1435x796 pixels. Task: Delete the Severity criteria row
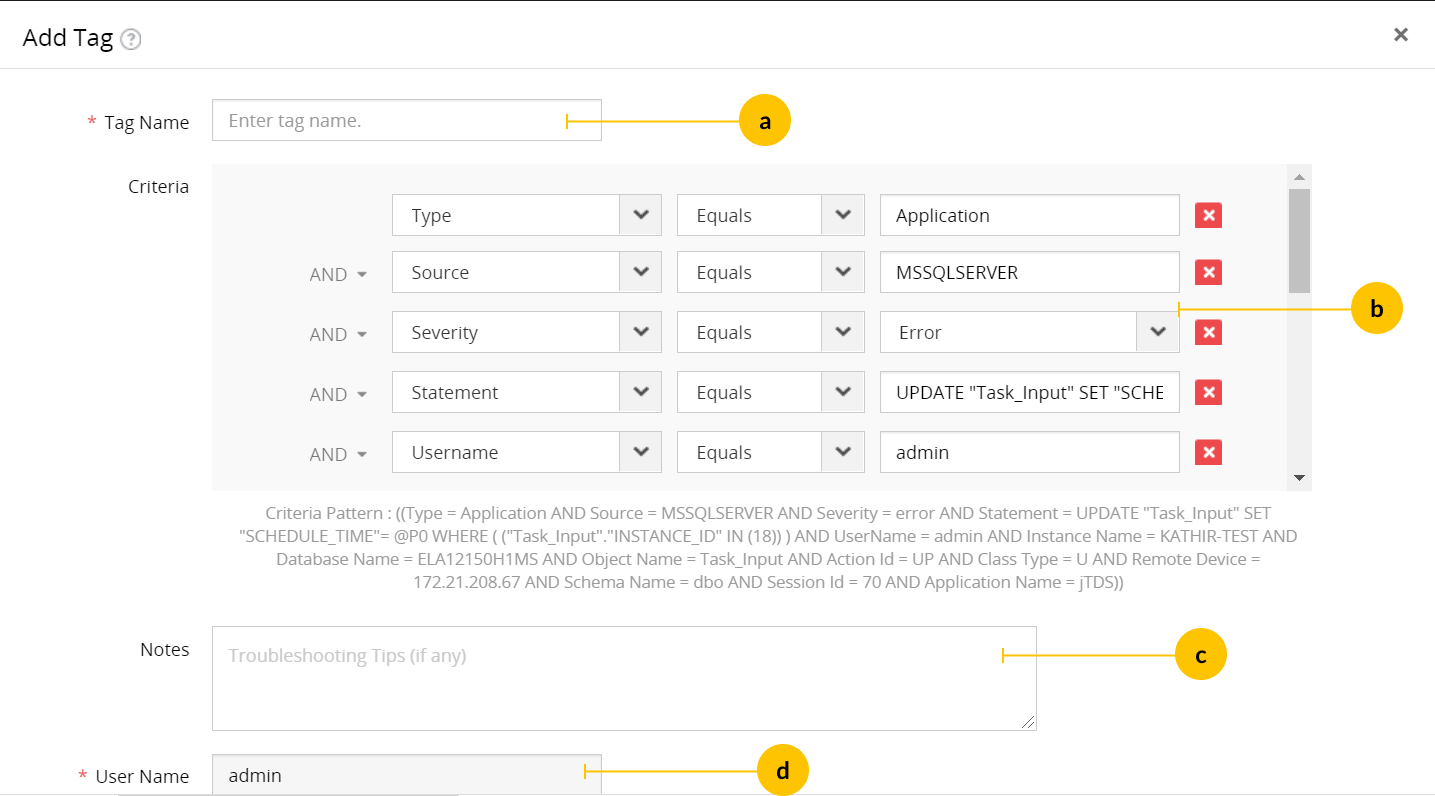(x=1207, y=331)
